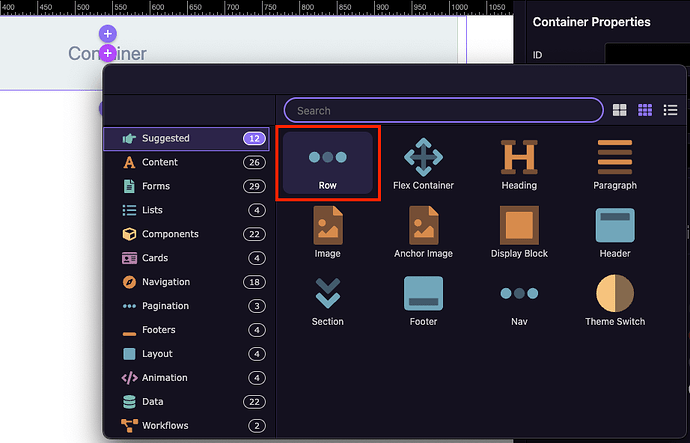The height and width of the screenshot is (443, 690).
Task: Open the Components category
Action: 187,234
